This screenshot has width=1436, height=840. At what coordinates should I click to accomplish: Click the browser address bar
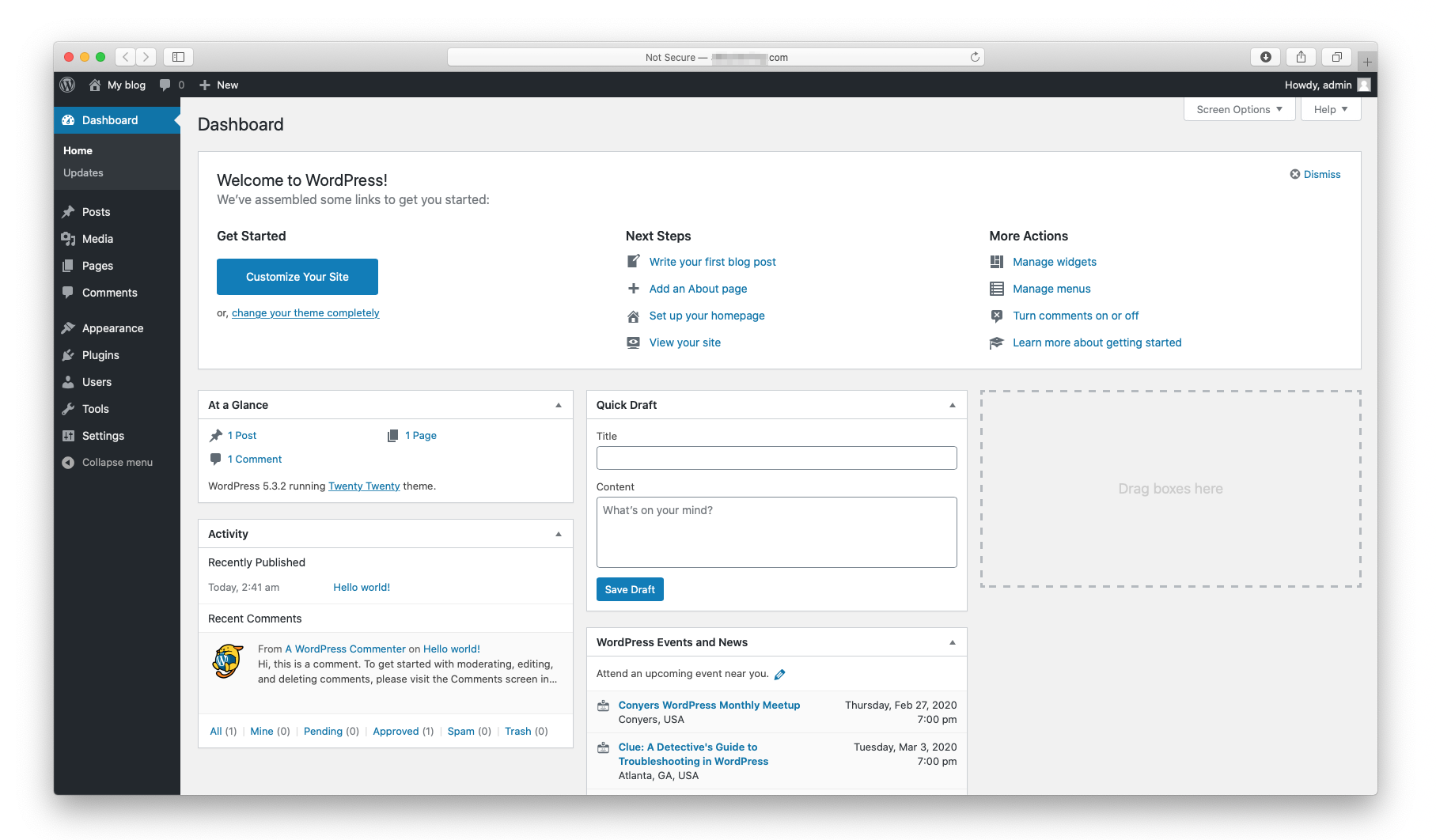point(715,57)
